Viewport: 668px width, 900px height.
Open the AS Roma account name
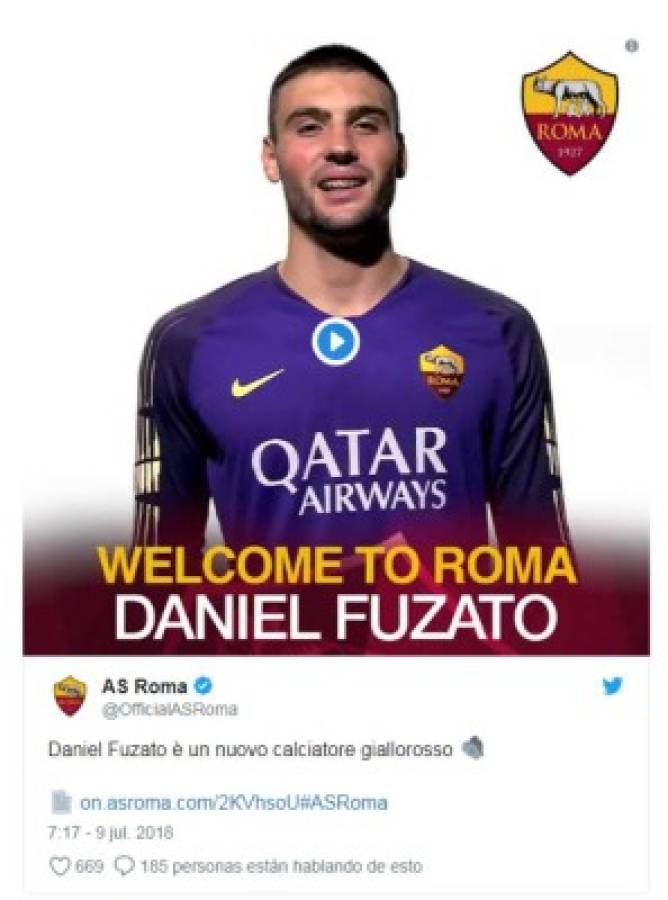pos(145,686)
